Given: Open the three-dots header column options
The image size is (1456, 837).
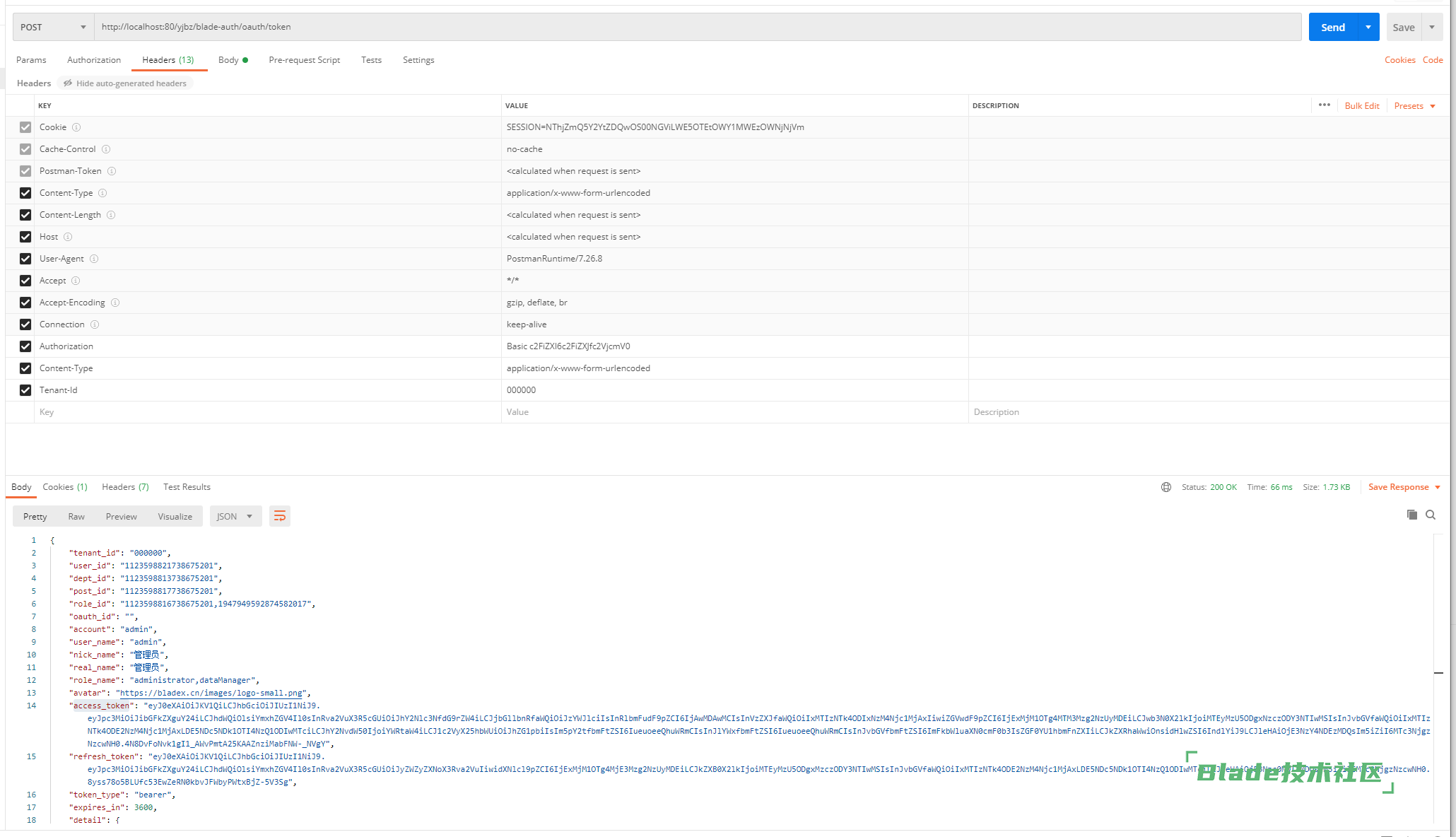Looking at the screenshot, I should click(x=1325, y=105).
